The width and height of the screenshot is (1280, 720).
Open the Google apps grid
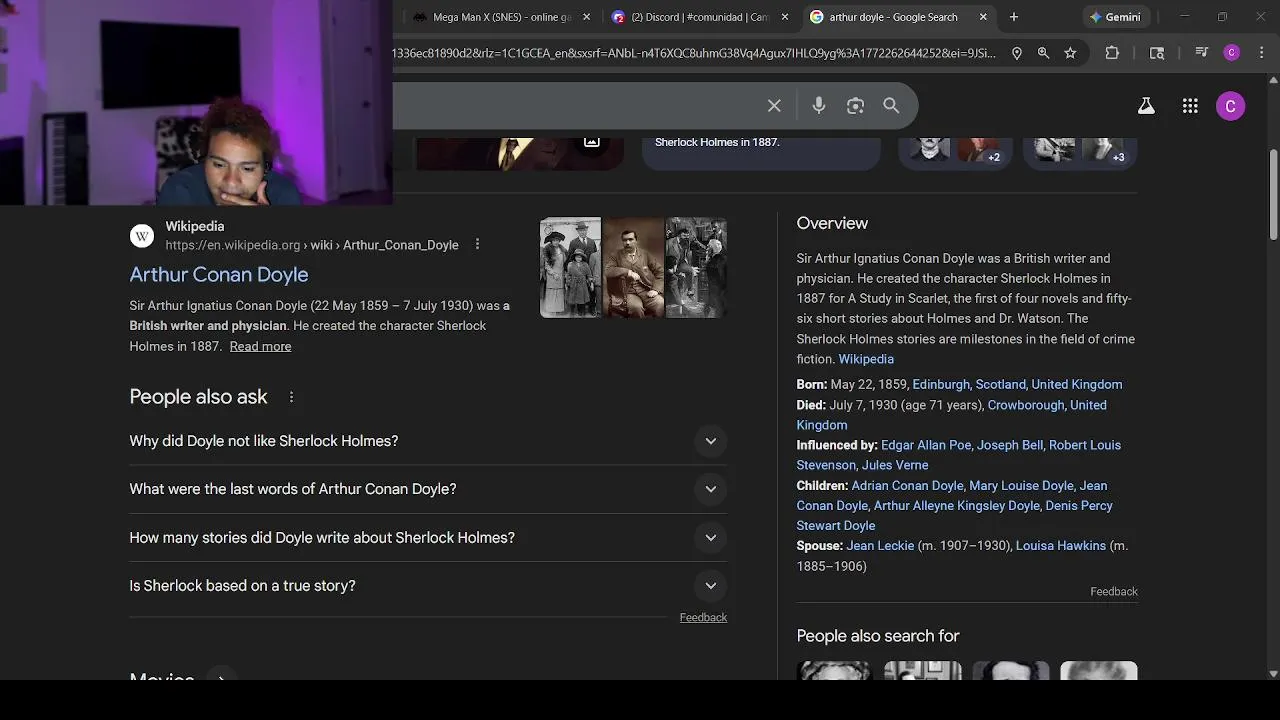pyautogui.click(x=1190, y=106)
